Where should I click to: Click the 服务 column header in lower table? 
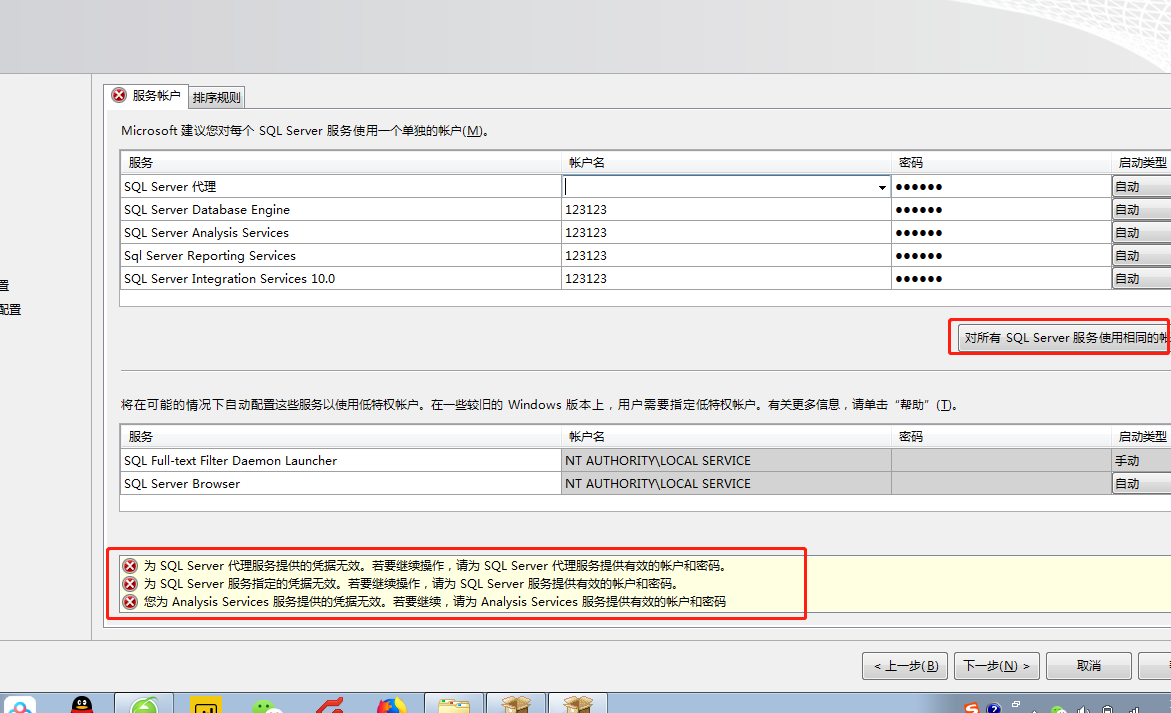[x=341, y=437]
